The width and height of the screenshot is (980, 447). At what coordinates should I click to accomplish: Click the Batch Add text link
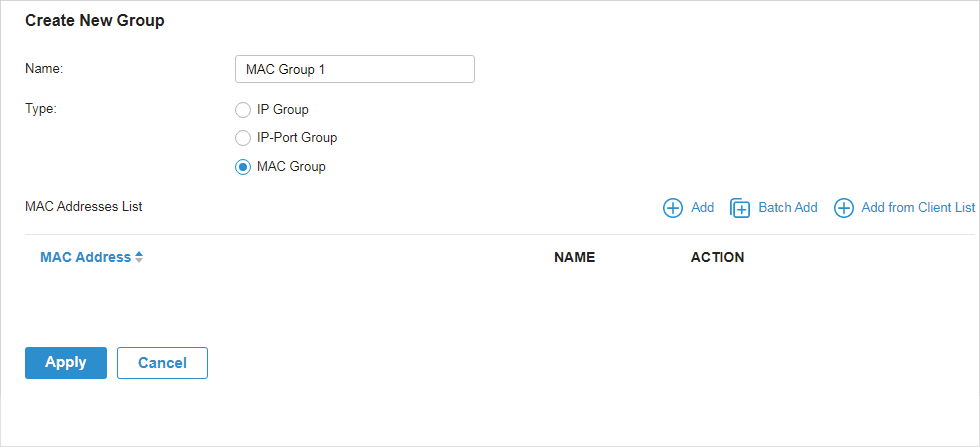(x=788, y=208)
